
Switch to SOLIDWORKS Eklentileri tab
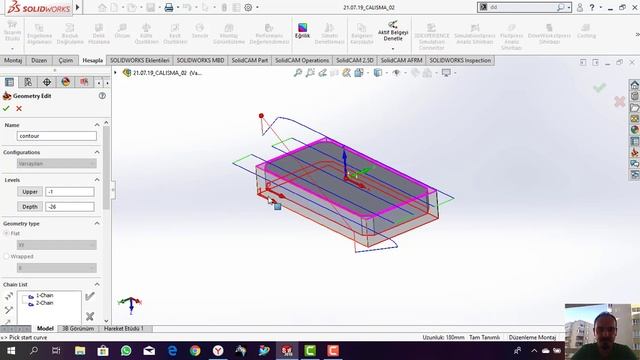140,60
